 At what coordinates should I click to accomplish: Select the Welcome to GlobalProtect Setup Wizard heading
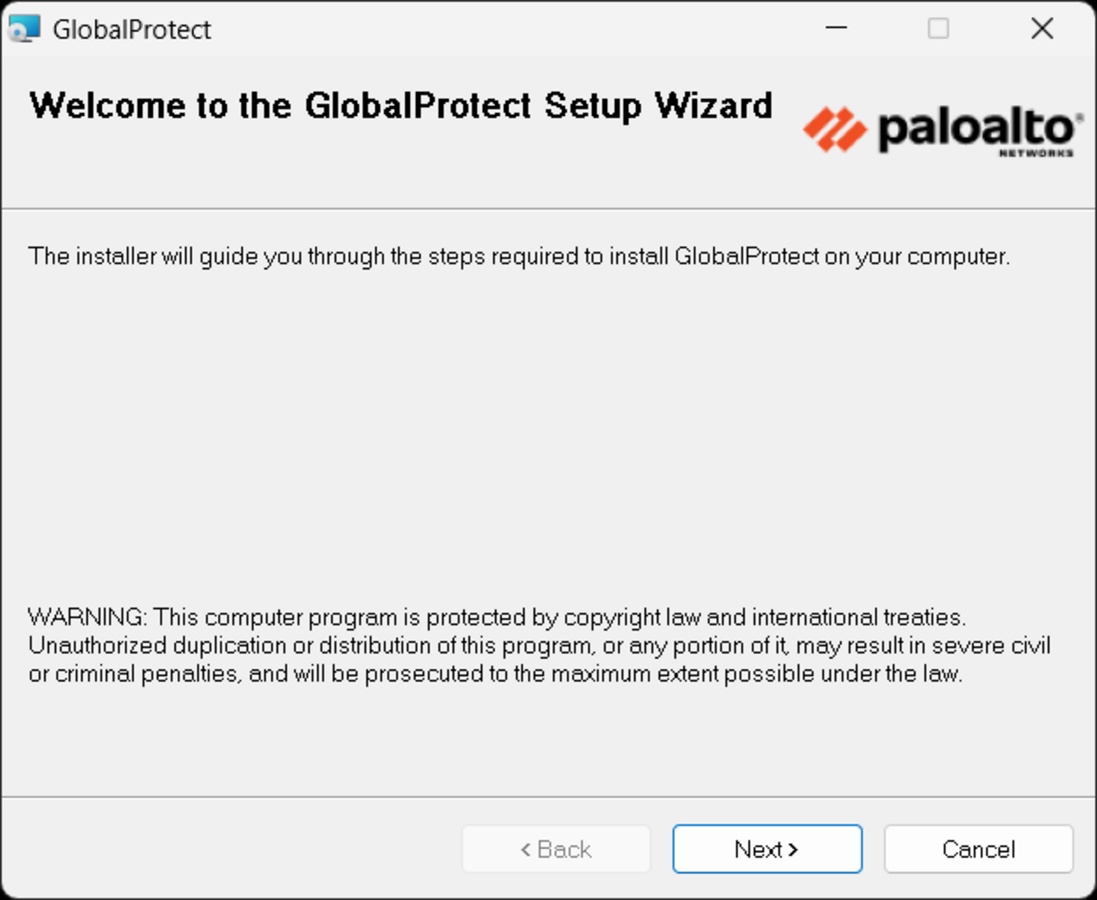(x=401, y=106)
